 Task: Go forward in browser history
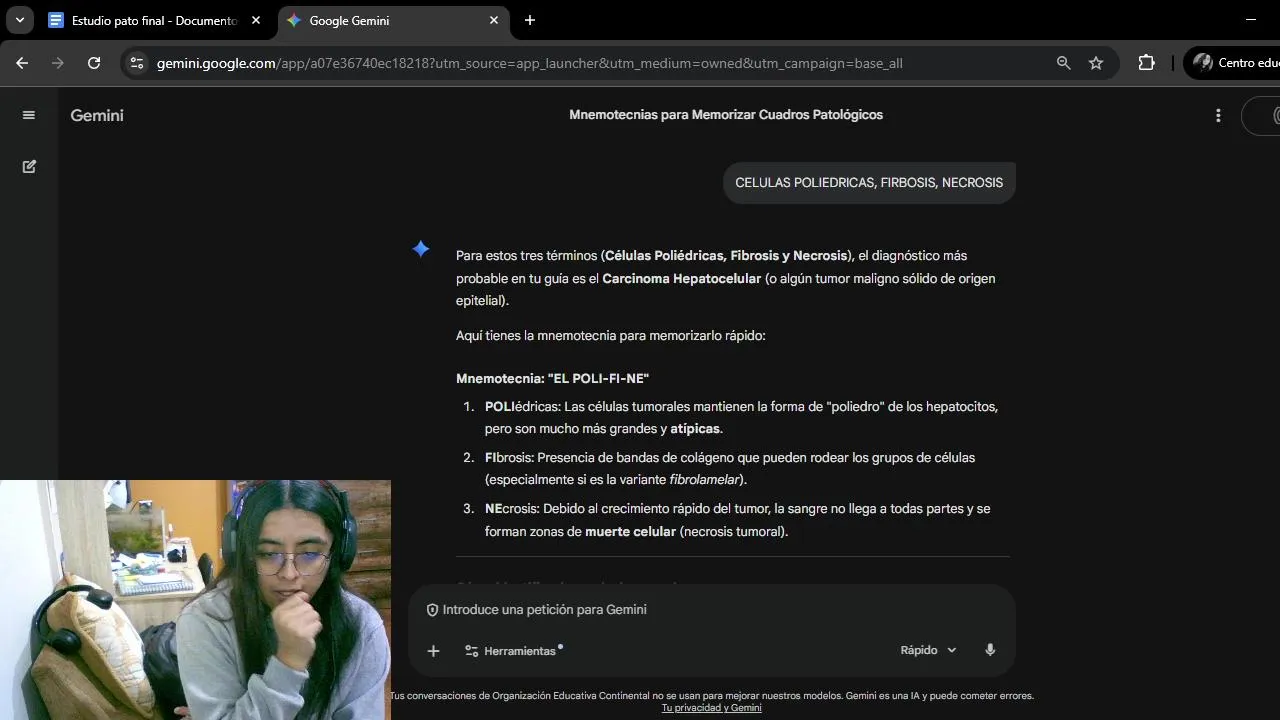coord(58,63)
